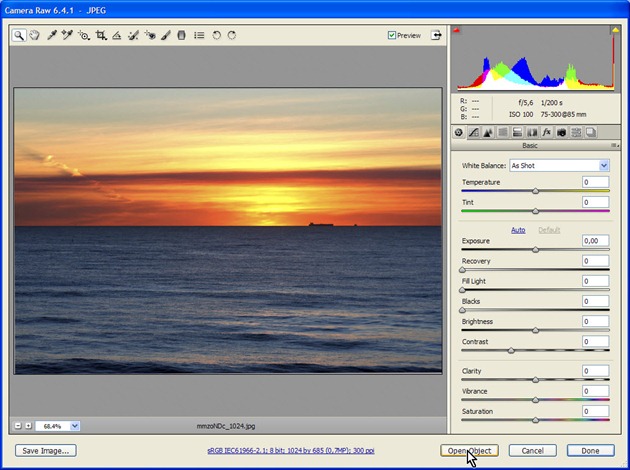Disable the Preview checkbox
630x470 pixels.
[392, 35]
